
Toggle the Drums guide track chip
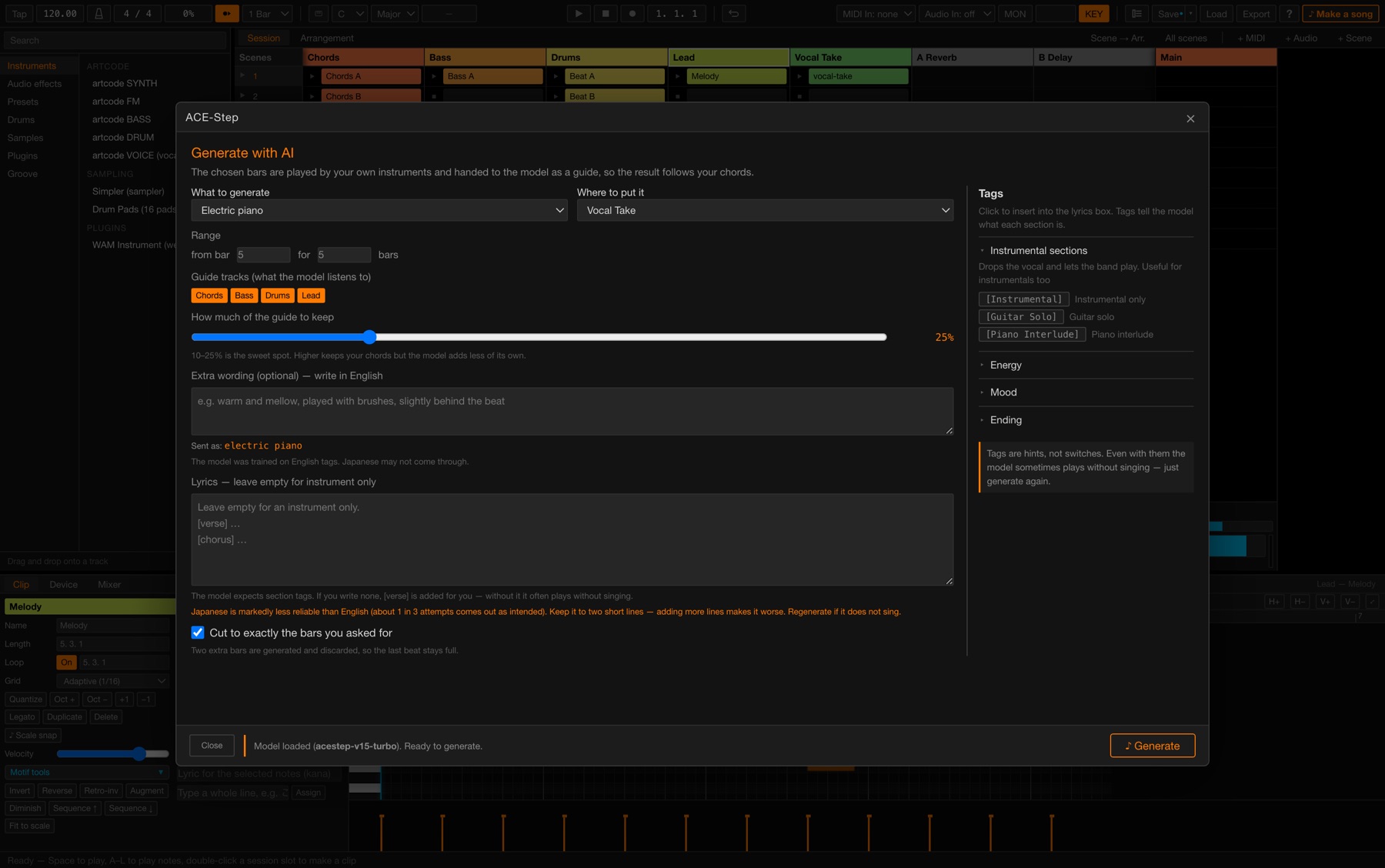[277, 295]
